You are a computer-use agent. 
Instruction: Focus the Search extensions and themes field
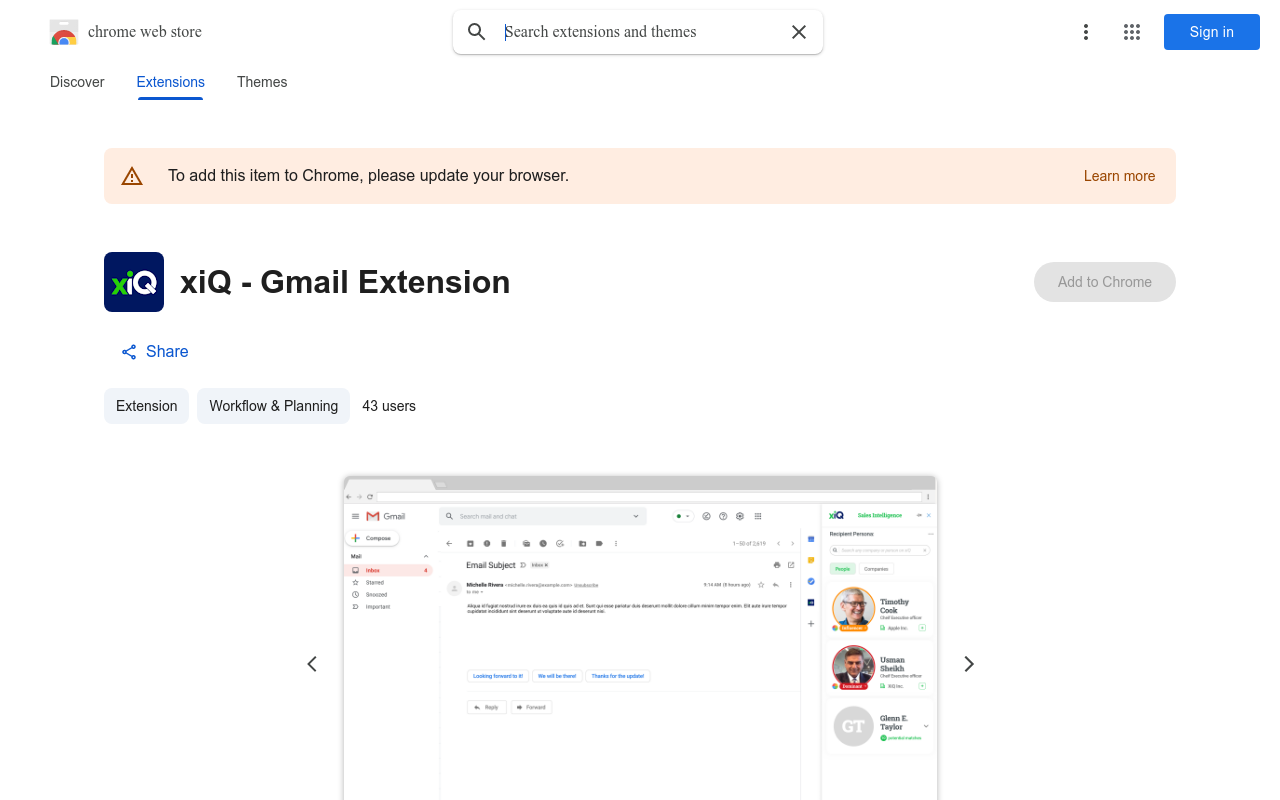click(640, 32)
